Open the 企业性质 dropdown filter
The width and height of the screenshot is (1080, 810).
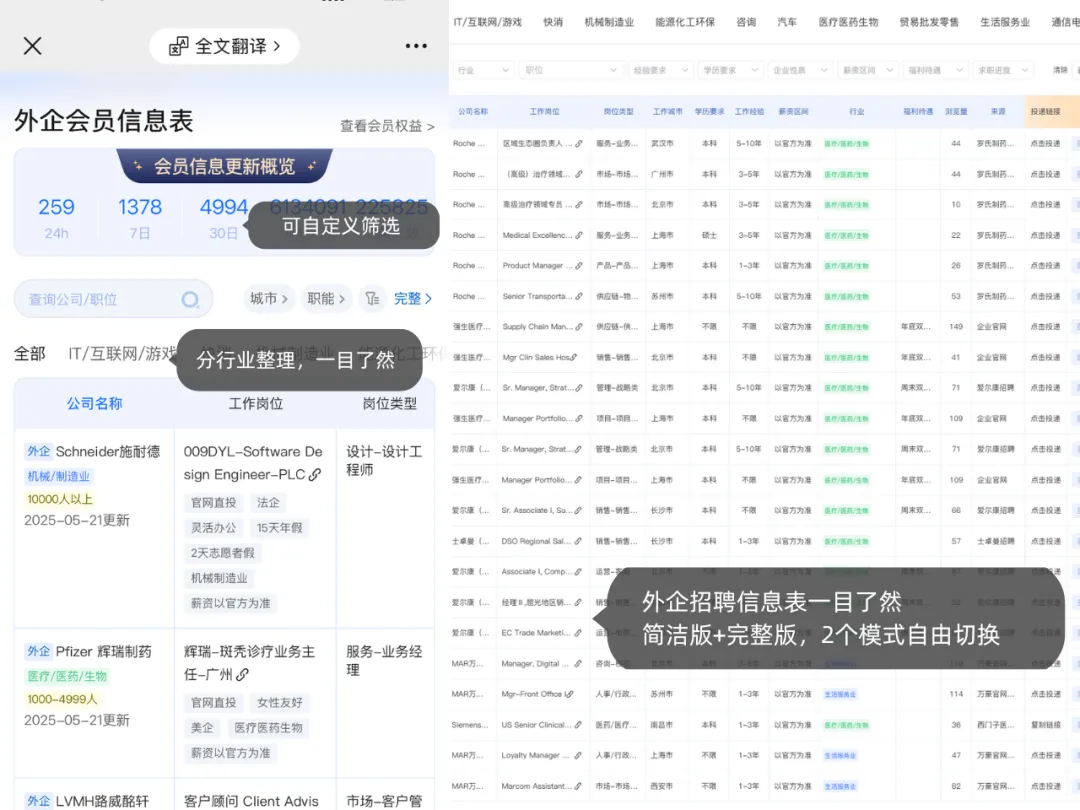coord(799,70)
